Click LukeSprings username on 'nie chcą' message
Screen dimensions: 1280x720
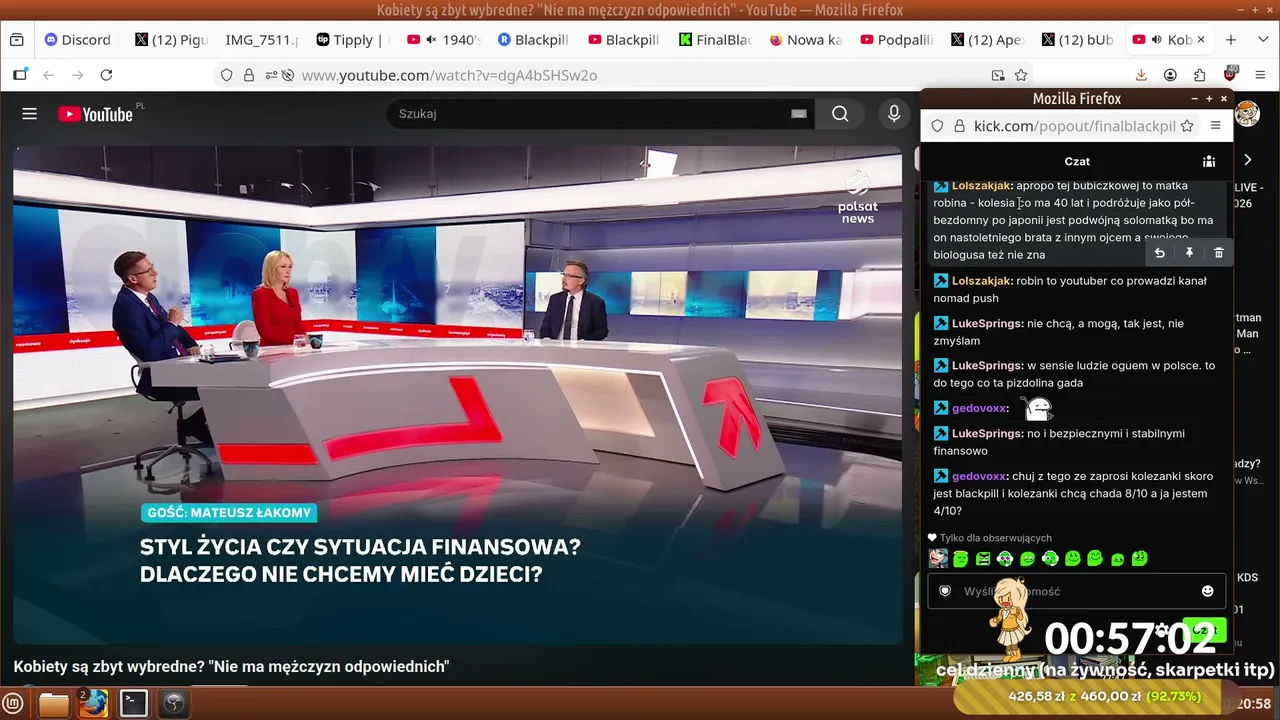pyautogui.click(x=987, y=324)
